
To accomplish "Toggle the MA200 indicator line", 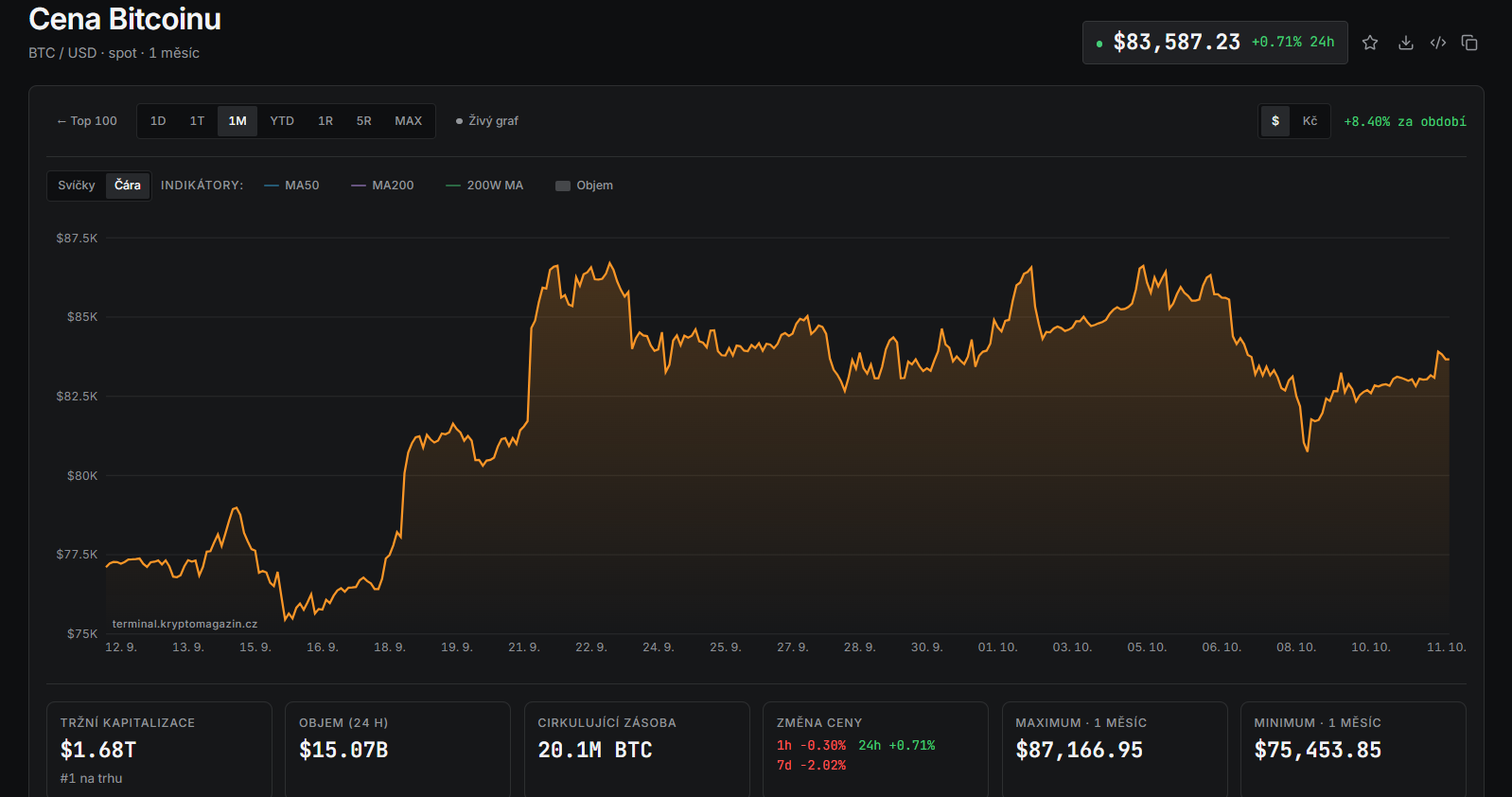I will [382, 186].
